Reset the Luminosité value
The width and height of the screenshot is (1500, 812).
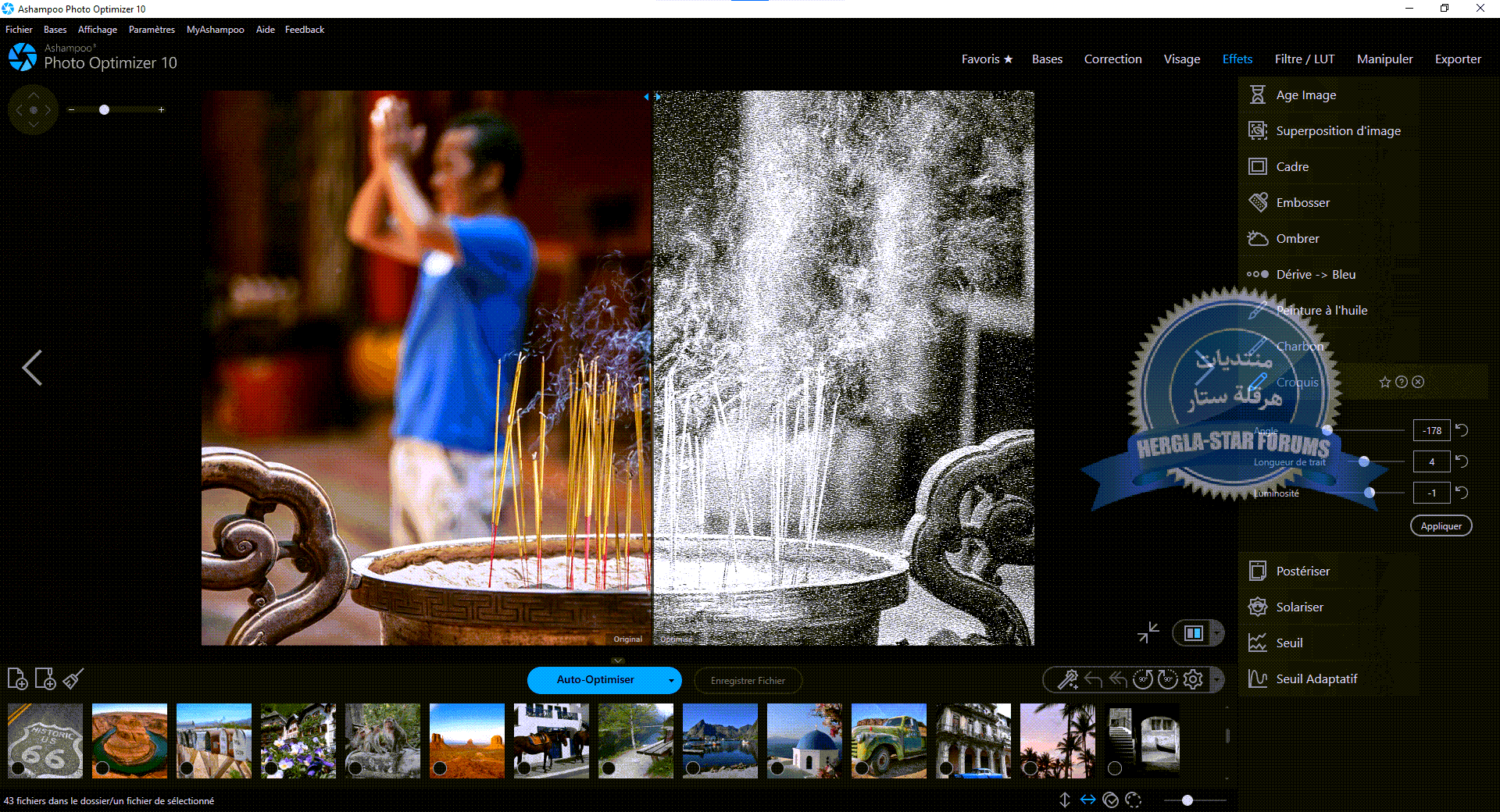(1462, 493)
